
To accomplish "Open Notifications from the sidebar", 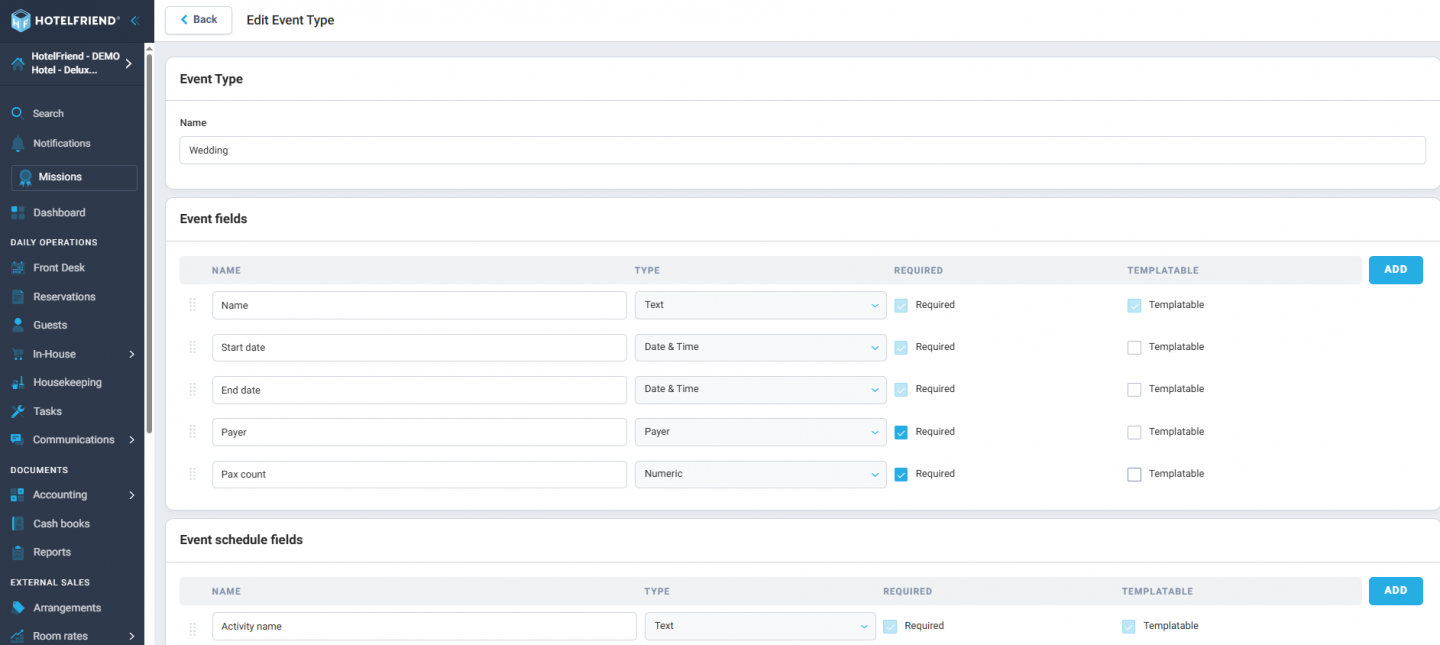I will coord(19,143).
